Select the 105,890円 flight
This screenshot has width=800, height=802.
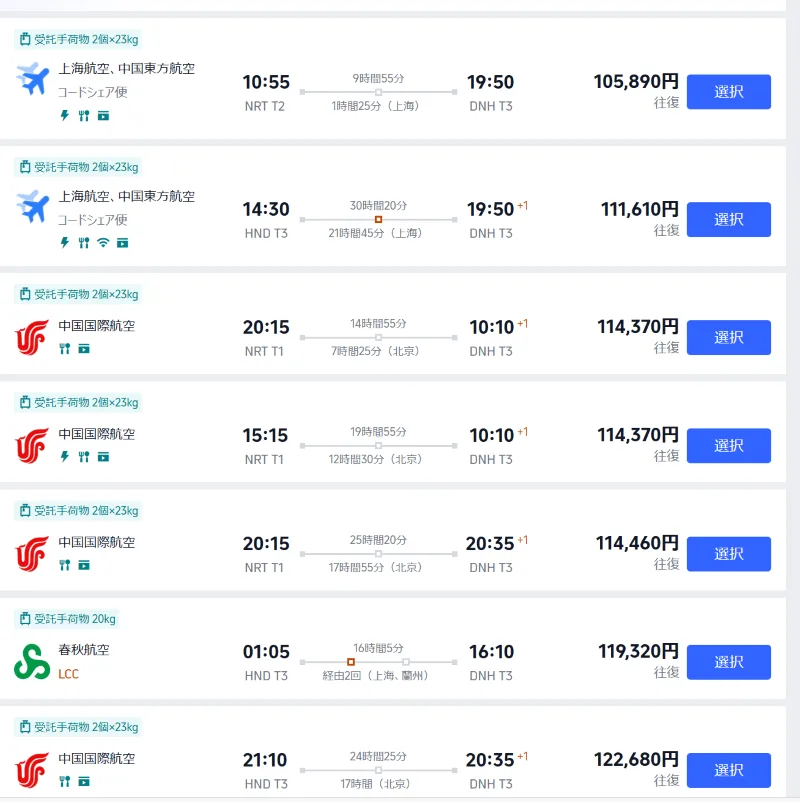728,91
